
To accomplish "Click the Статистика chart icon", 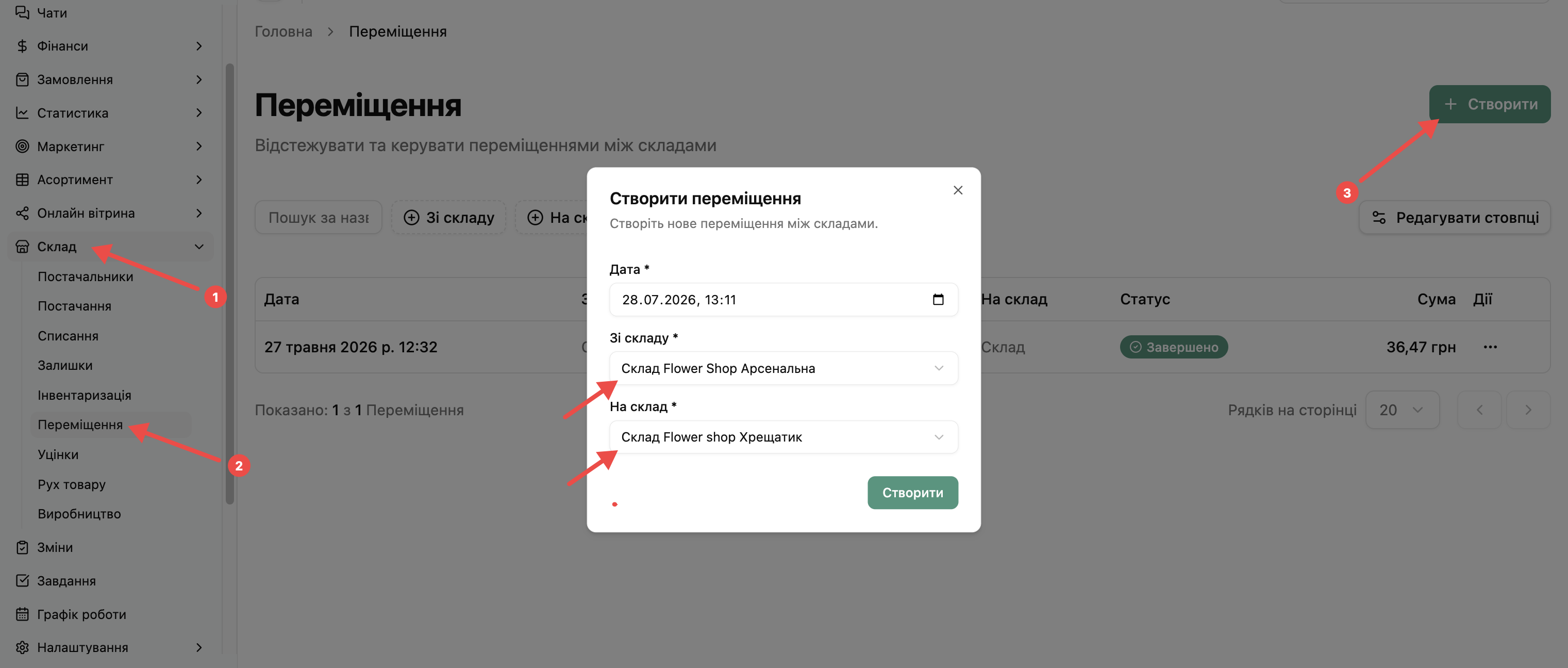I will tap(22, 113).
